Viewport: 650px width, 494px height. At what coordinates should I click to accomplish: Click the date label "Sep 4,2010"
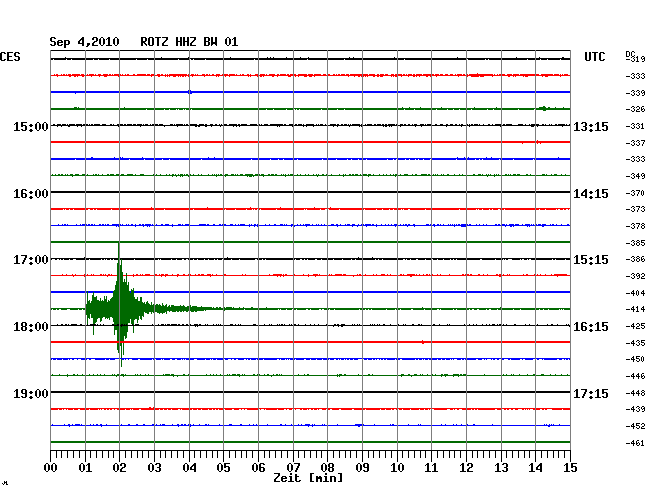[84, 42]
